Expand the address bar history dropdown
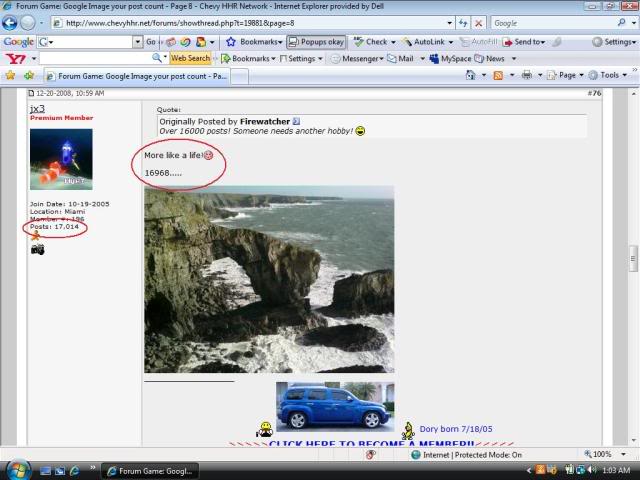 449,23
